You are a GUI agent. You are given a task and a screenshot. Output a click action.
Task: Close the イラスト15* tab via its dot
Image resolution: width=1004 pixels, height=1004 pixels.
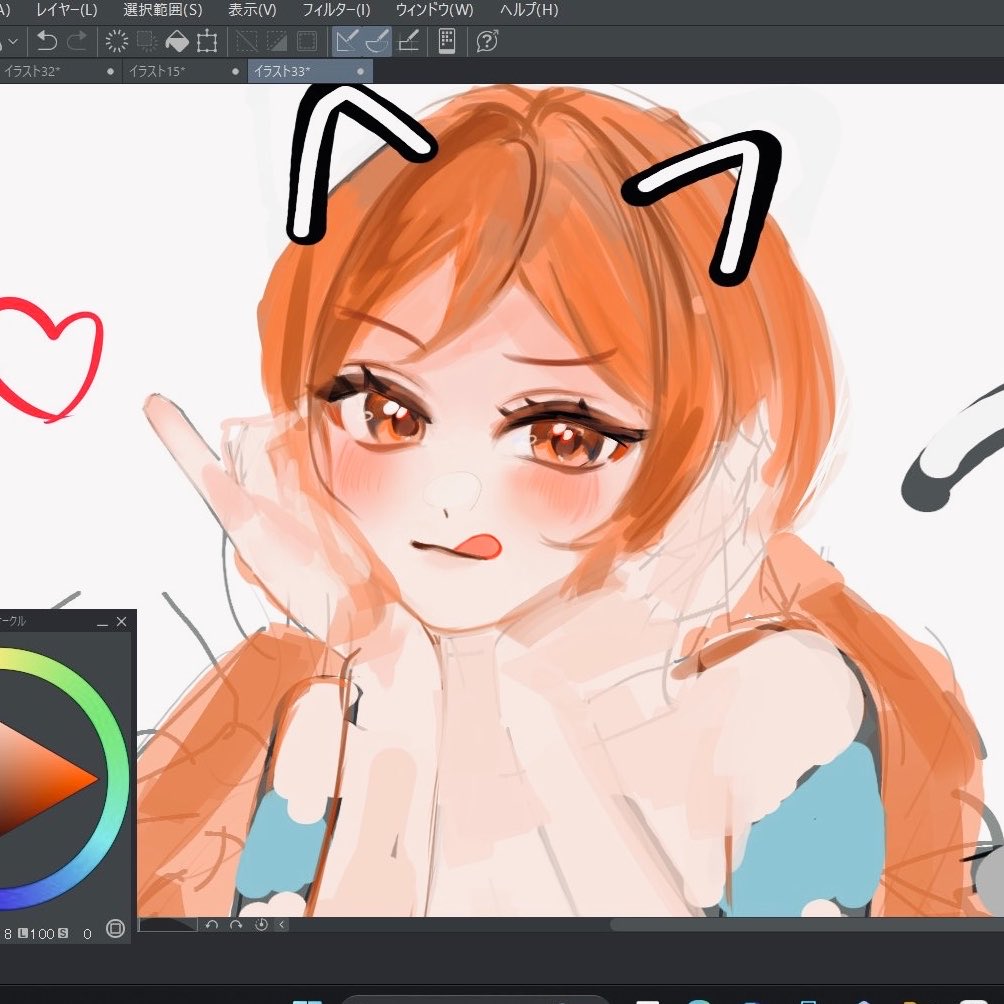(235, 71)
